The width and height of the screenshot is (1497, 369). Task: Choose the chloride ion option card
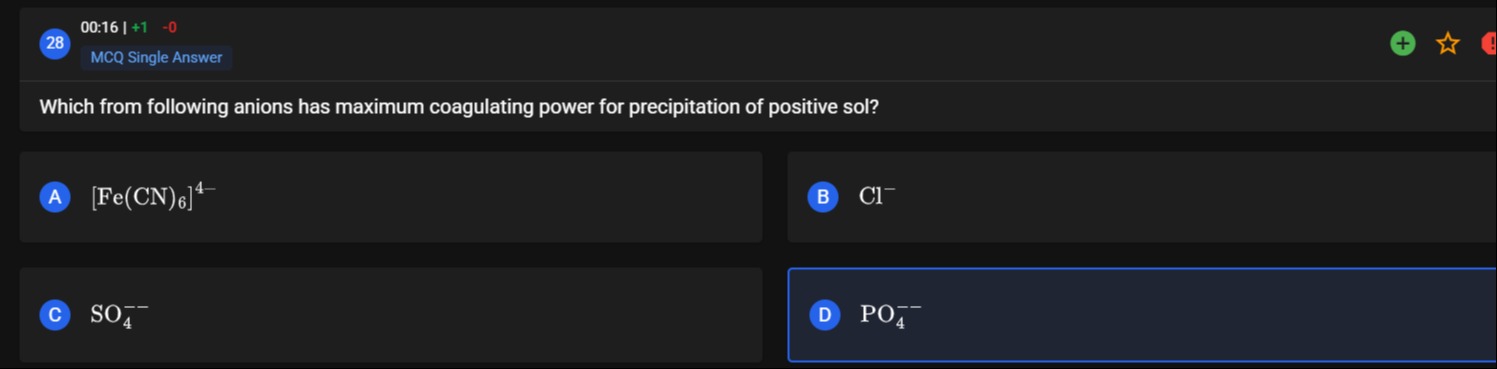[x=1142, y=197]
